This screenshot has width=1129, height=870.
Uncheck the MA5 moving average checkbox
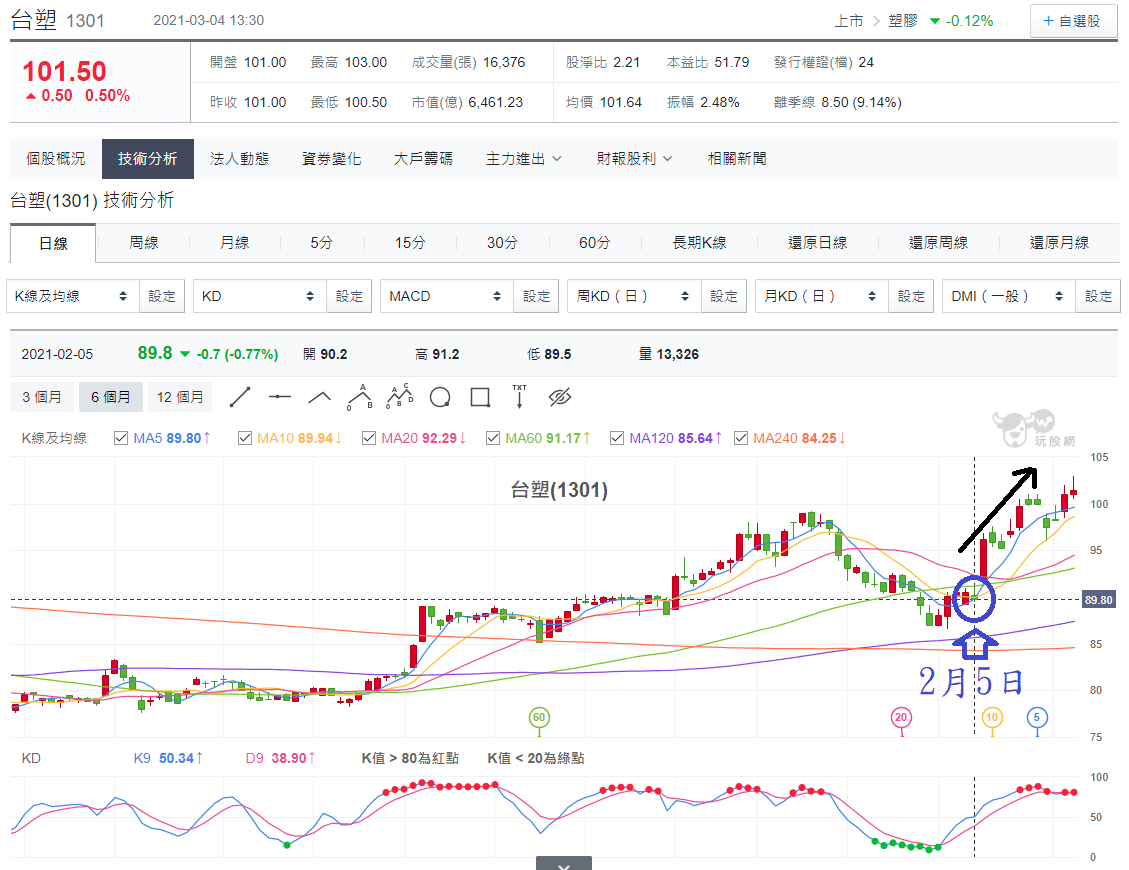(121, 438)
